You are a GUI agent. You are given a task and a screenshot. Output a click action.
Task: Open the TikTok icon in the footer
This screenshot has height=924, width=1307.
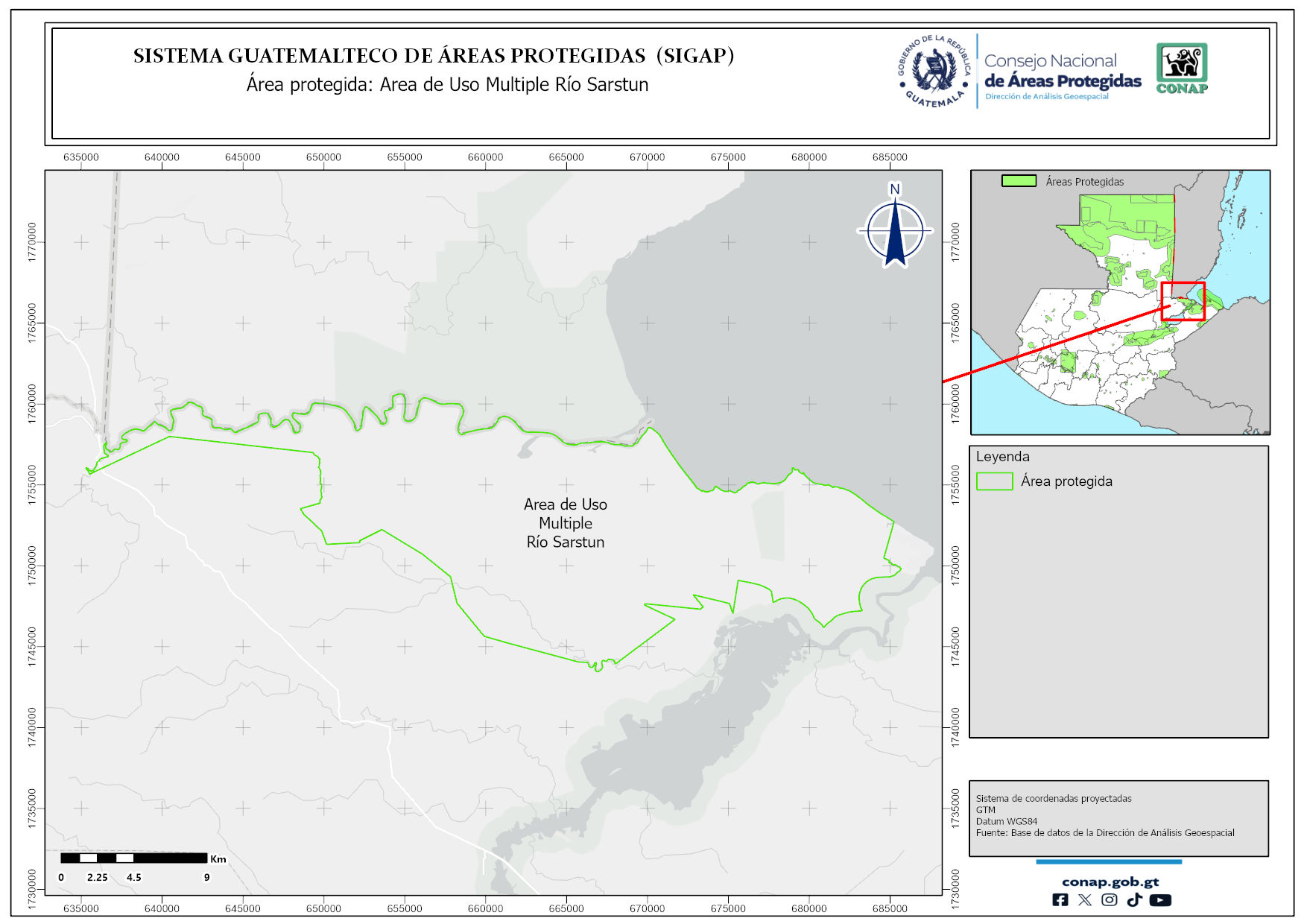(x=1134, y=900)
